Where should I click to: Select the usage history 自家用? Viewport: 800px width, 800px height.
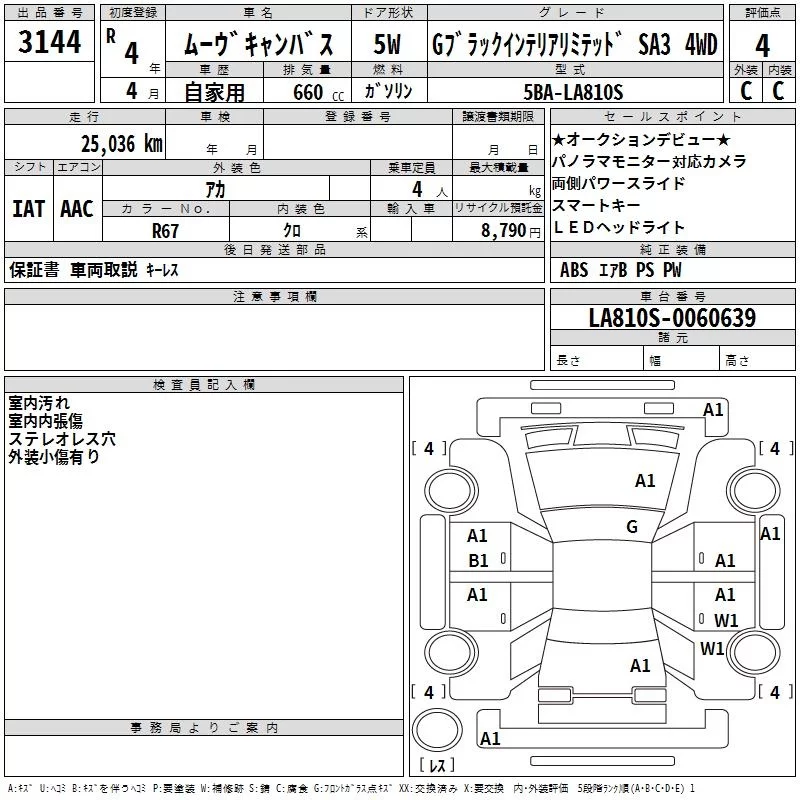coord(215,92)
